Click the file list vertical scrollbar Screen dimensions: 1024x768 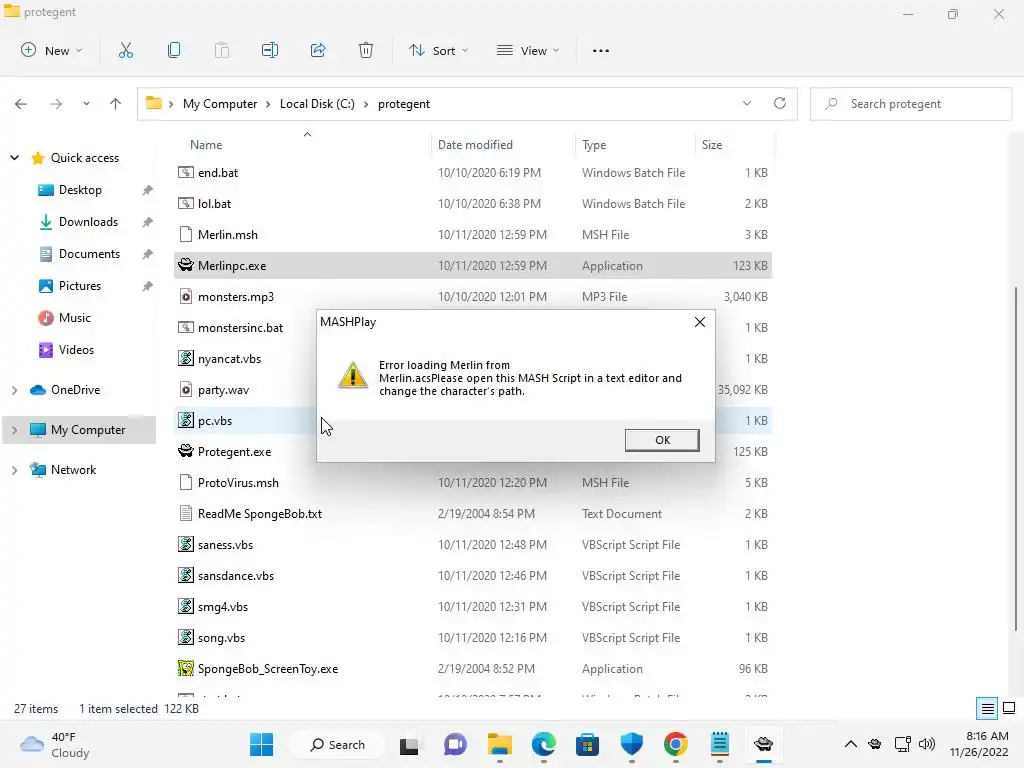(x=1016, y=457)
